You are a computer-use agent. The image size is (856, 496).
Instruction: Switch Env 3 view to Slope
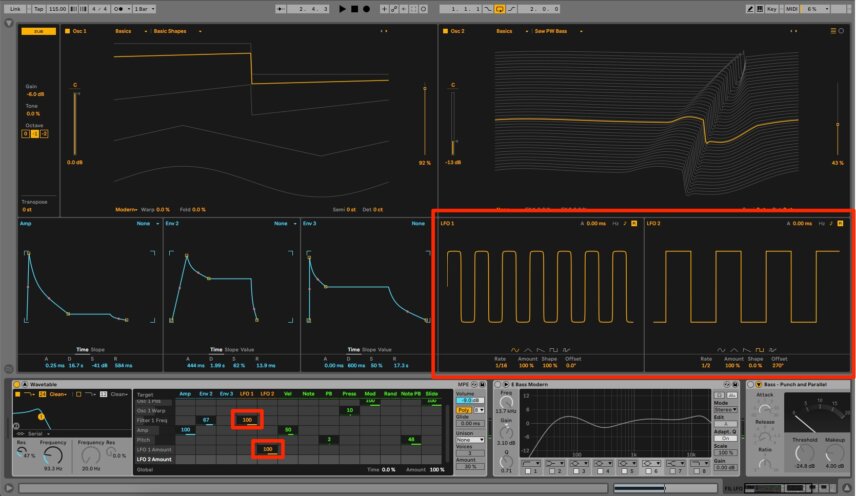point(368,349)
